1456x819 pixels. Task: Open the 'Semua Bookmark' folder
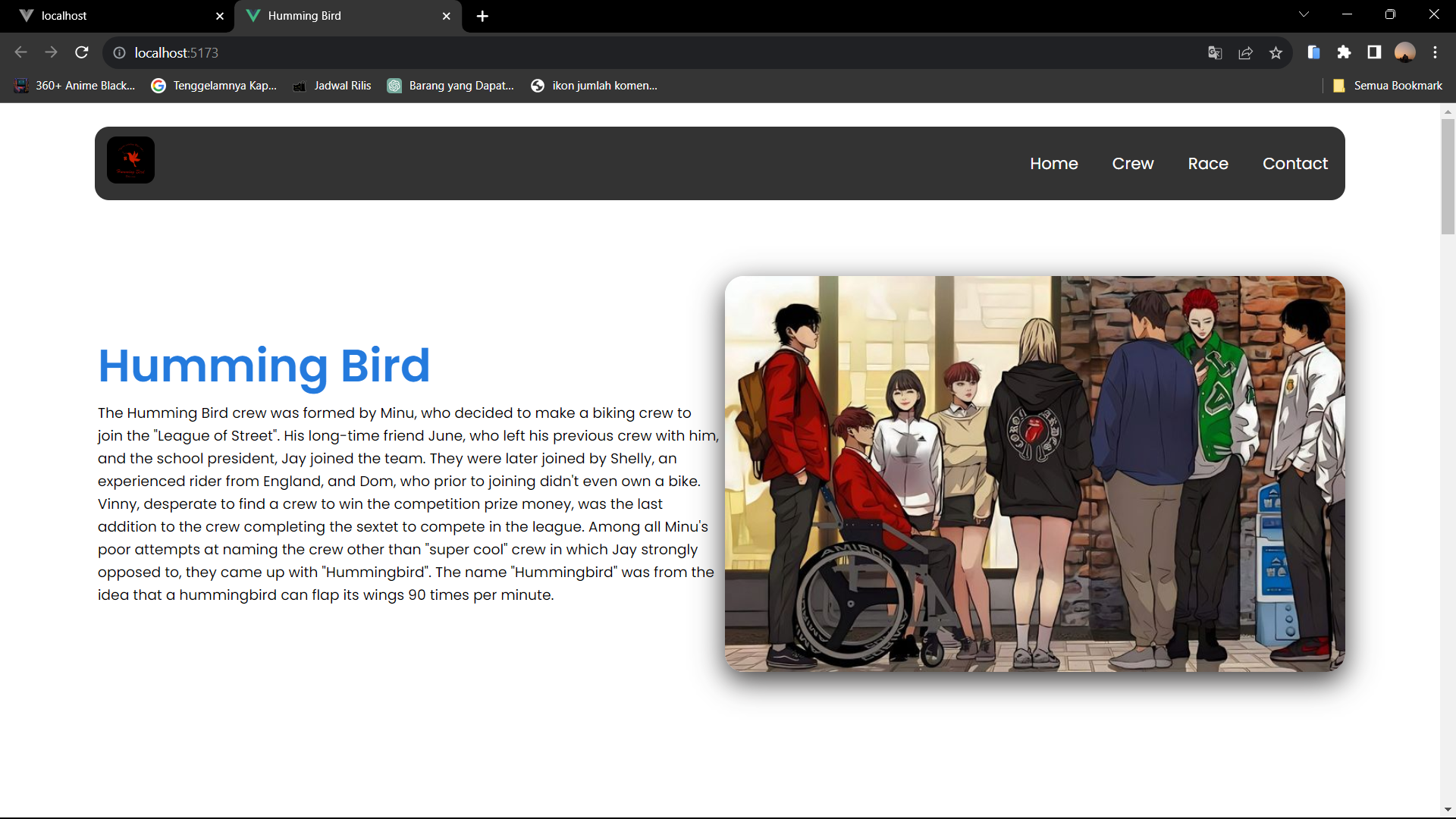(1388, 86)
